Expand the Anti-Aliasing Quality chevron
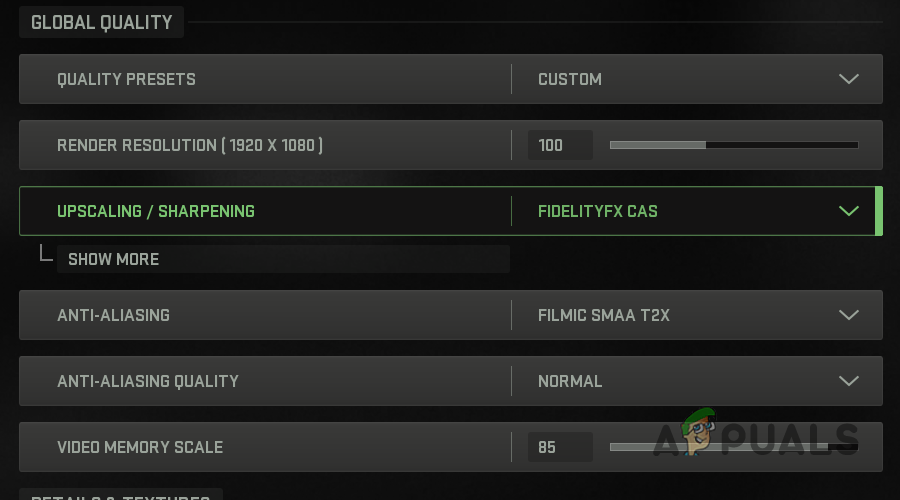Viewport: 900px width, 500px height. pos(848,381)
